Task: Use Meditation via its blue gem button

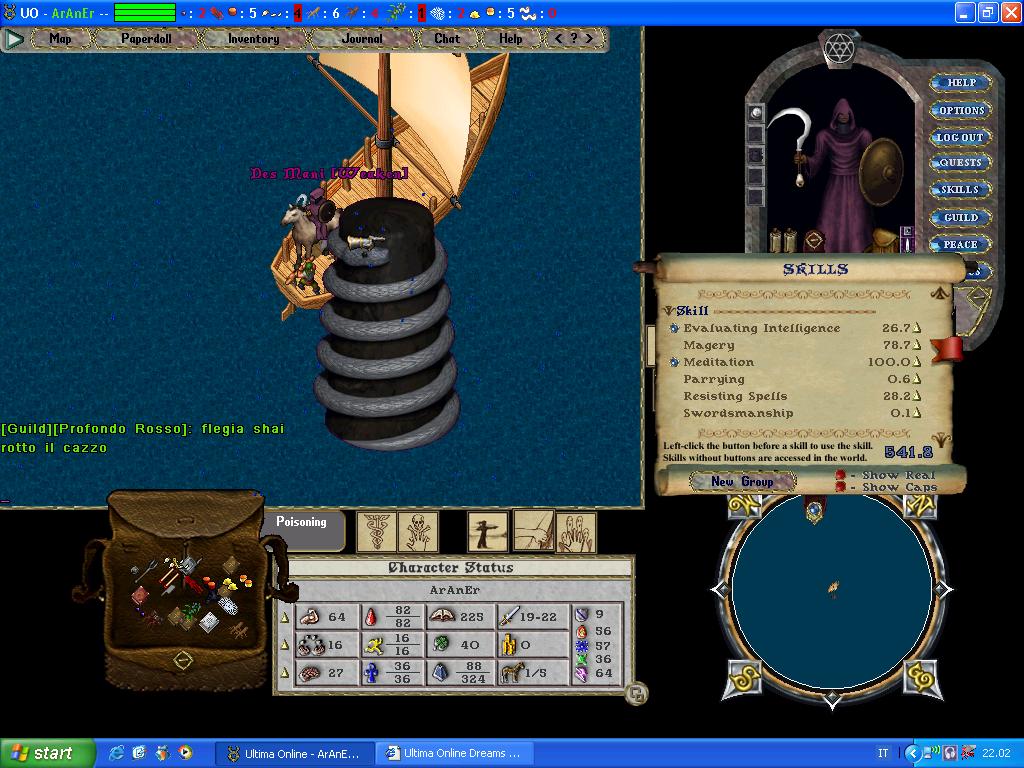Action: click(674, 362)
